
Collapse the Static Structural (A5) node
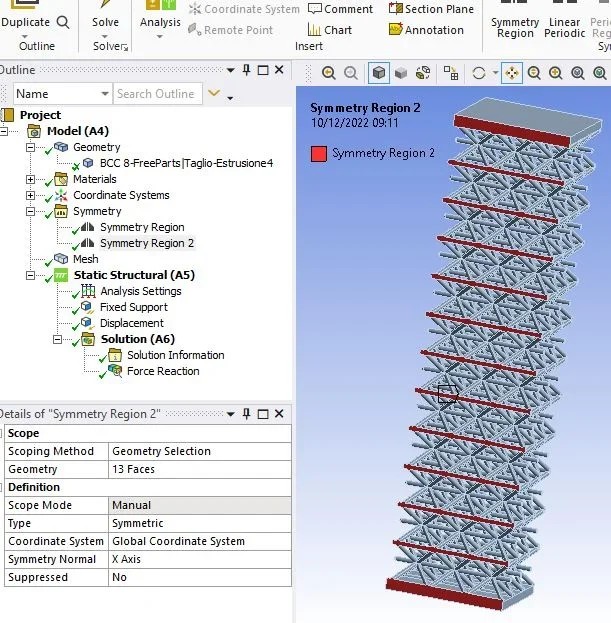tap(31, 275)
